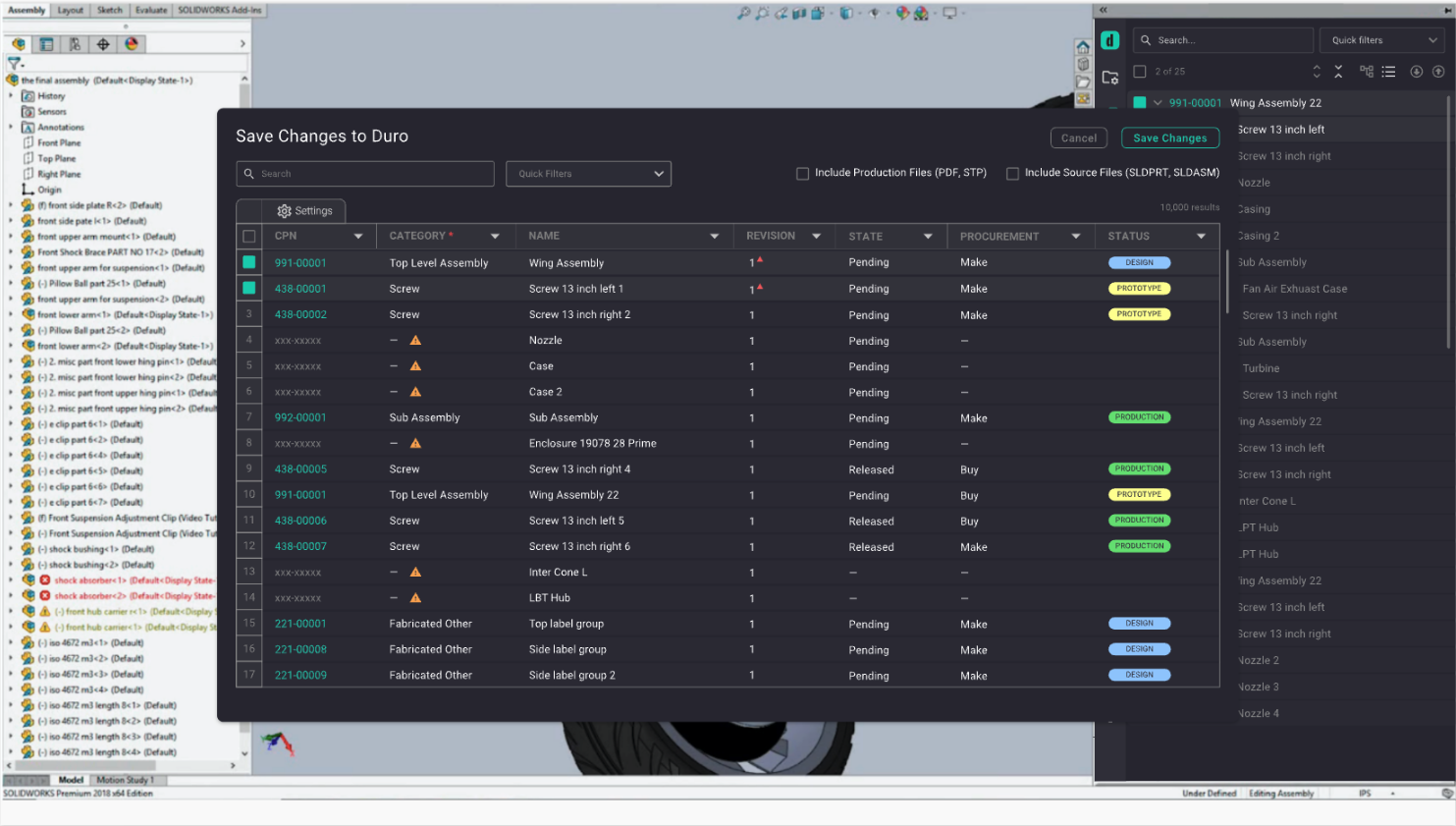This screenshot has height=826, width=1456.
Task: Click the Apply Scene icon
Action: 921,13
